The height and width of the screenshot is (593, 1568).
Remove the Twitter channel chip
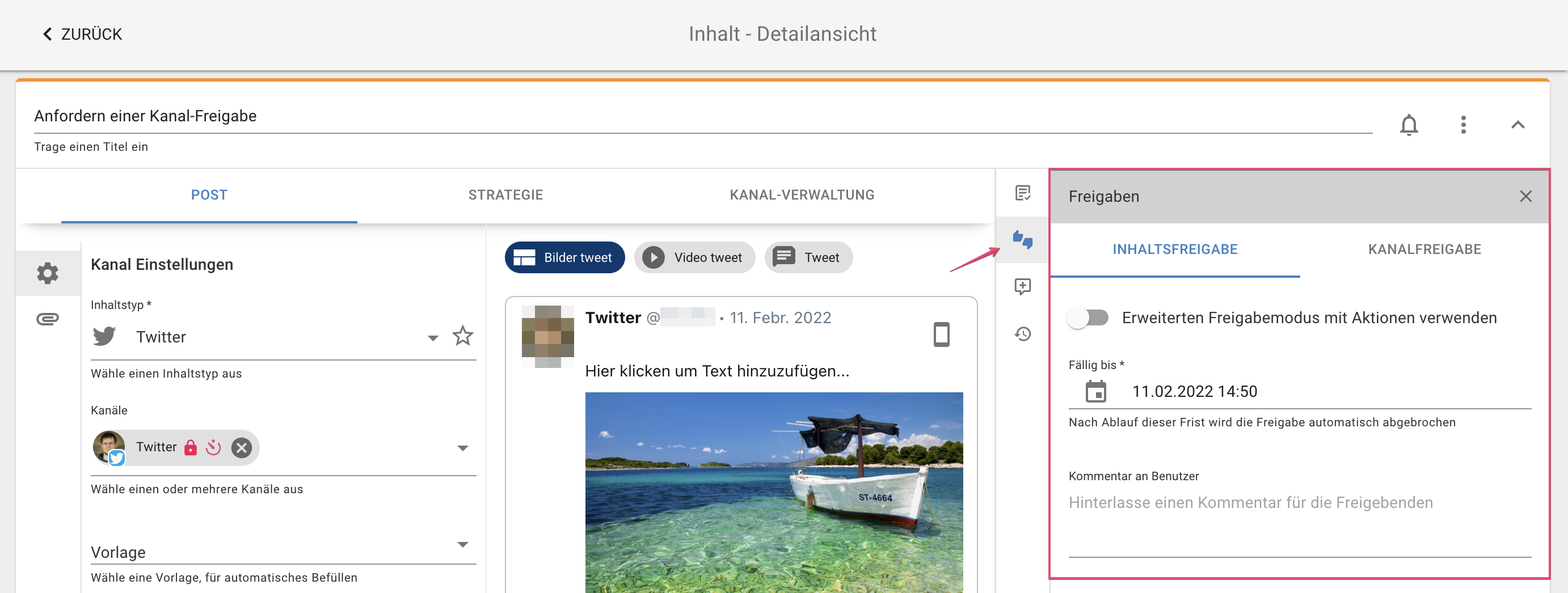point(242,448)
